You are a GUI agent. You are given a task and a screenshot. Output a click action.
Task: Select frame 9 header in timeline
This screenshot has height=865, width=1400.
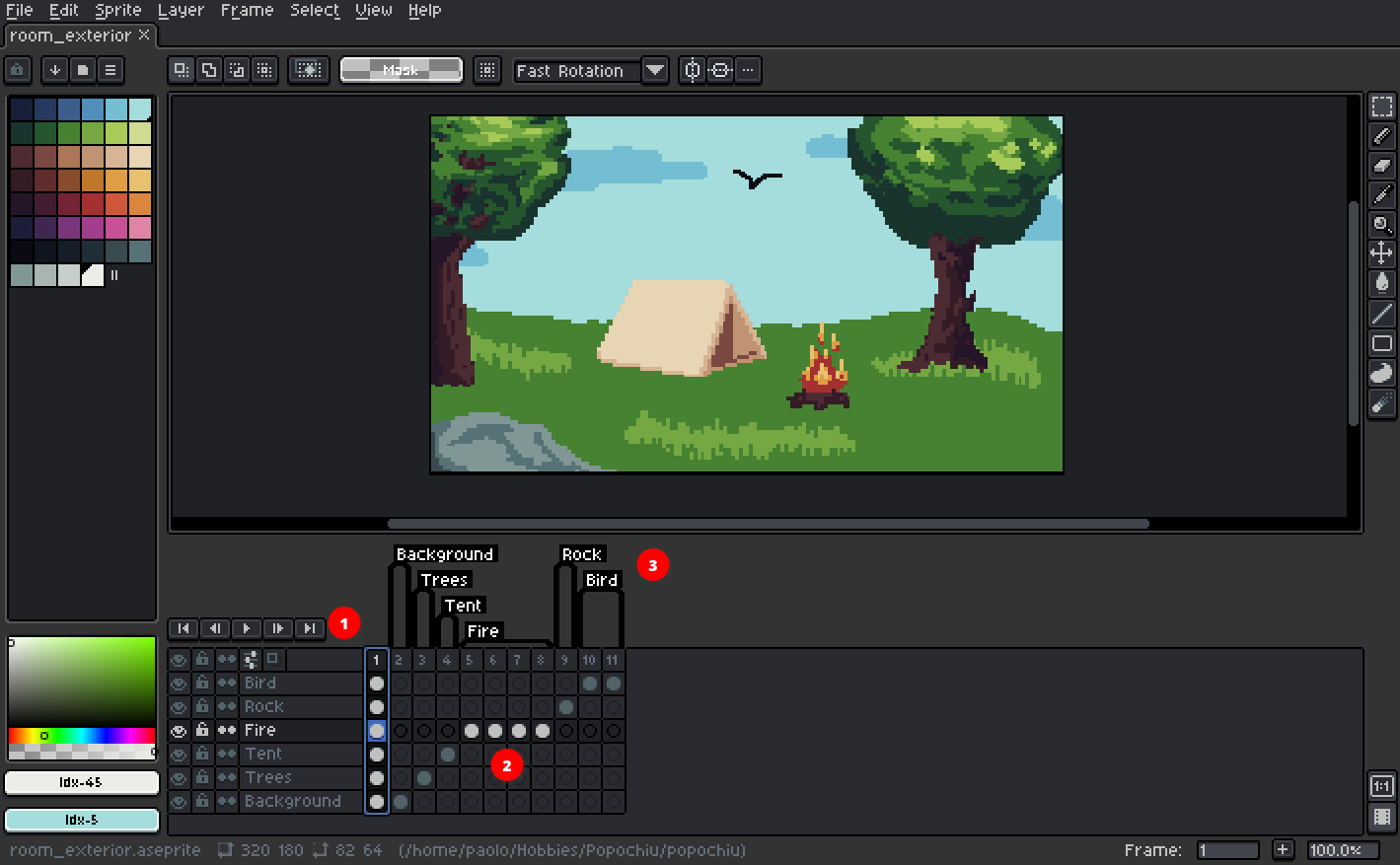pyautogui.click(x=565, y=660)
